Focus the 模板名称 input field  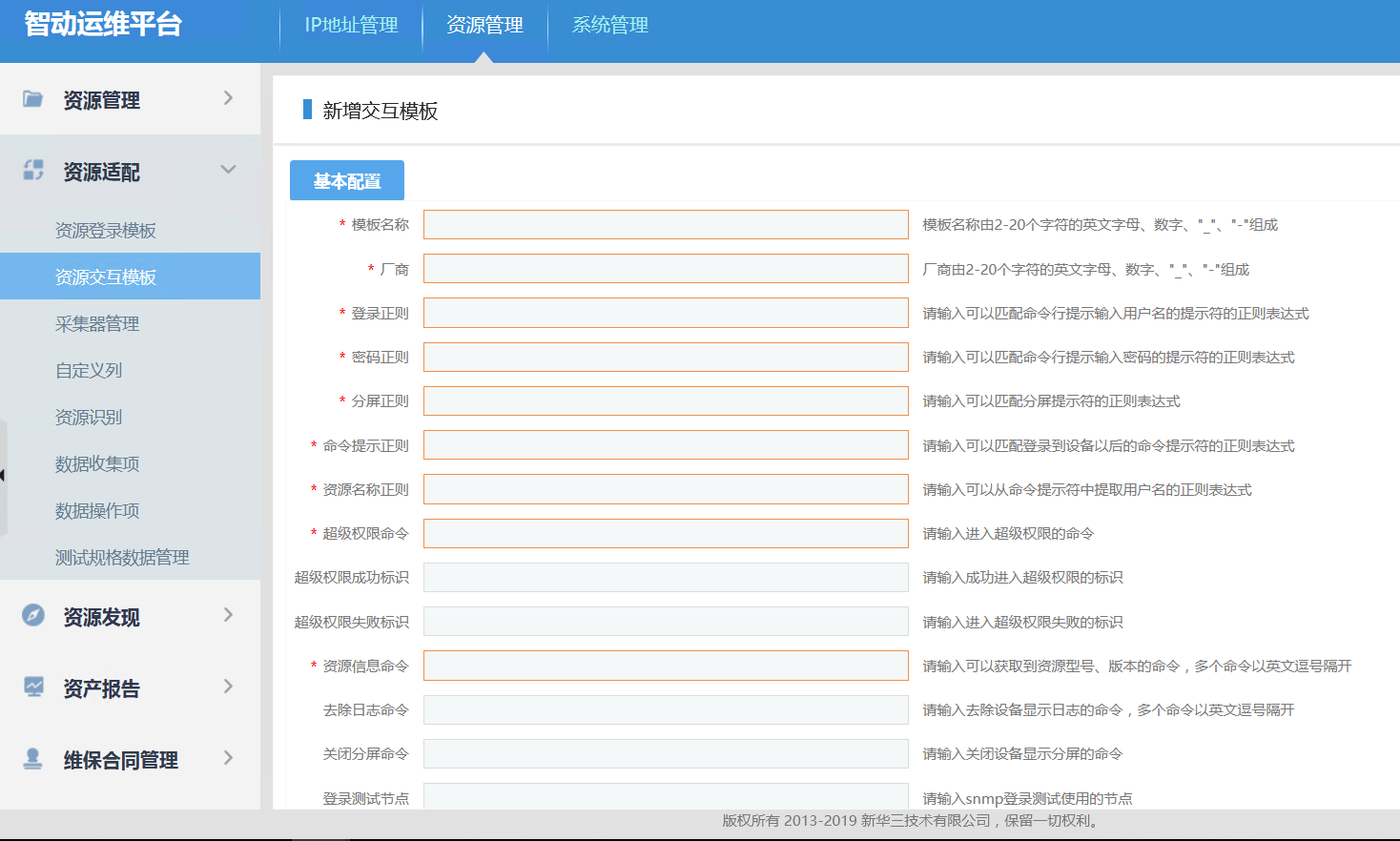pyautogui.click(x=666, y=225)
